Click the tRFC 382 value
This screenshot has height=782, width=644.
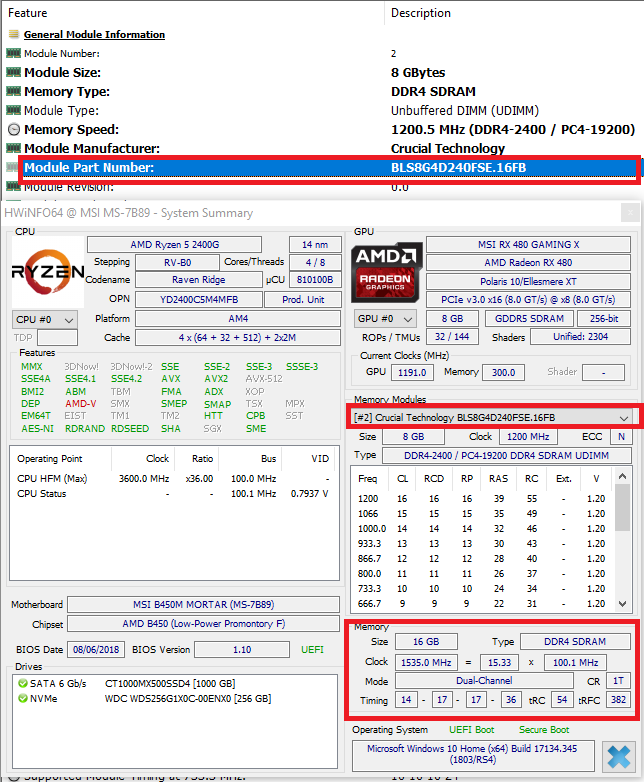pos(619,699)
